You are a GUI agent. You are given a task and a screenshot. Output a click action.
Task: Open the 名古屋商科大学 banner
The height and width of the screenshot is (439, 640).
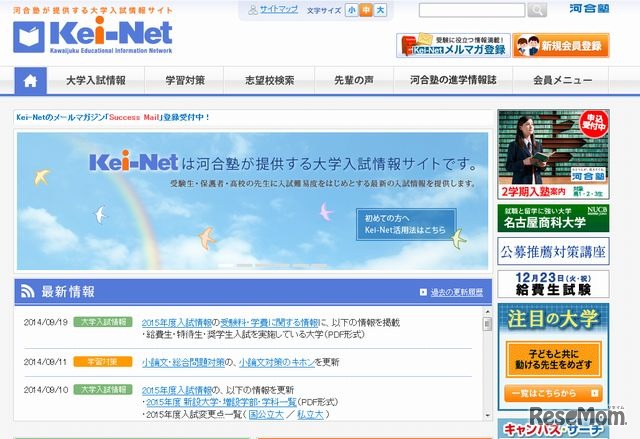(553, 218)
